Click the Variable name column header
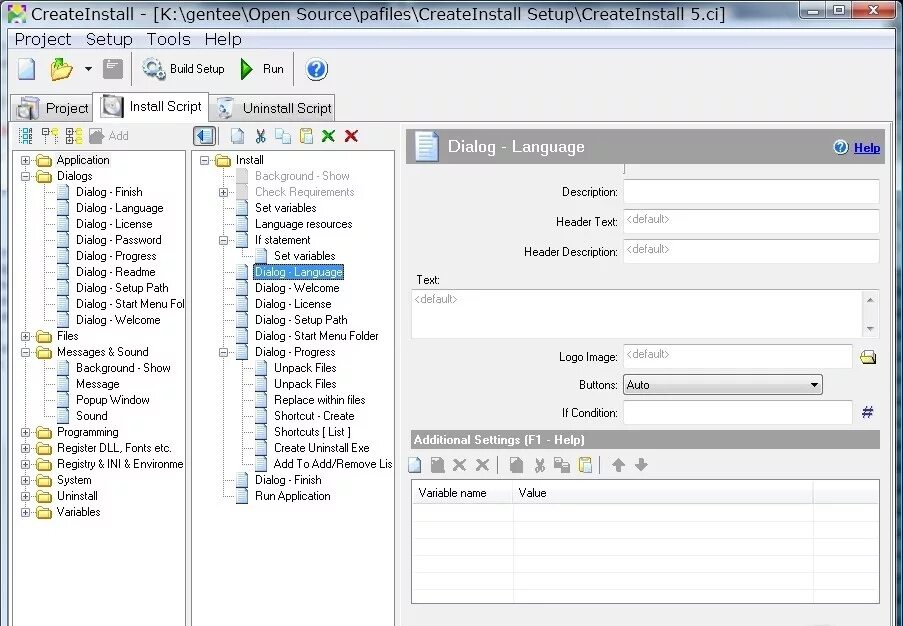The image size is (903, 626). point(462,493)
